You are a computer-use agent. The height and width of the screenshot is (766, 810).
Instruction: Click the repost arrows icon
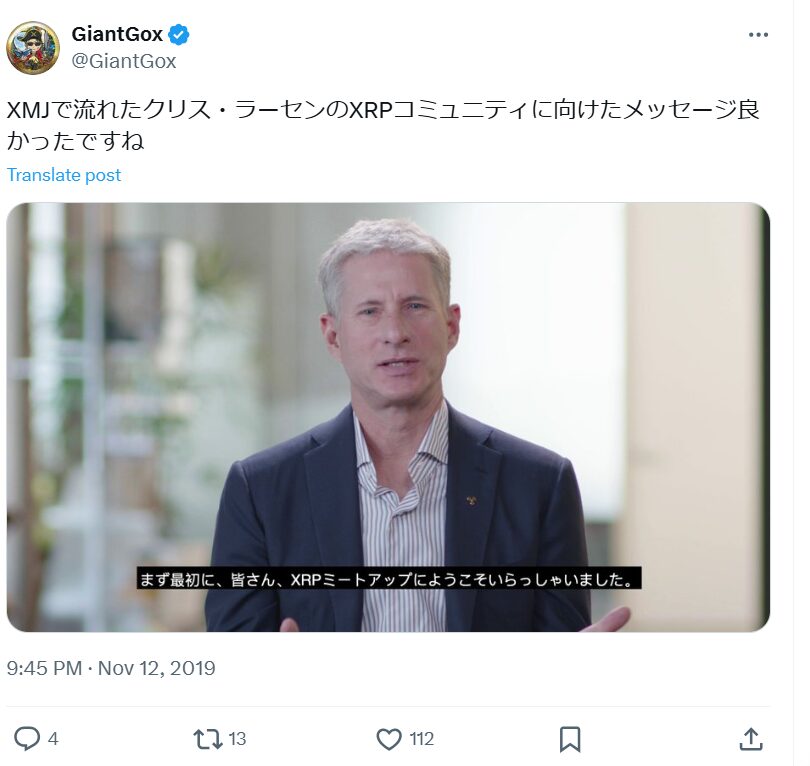click(x=207, y=739)
